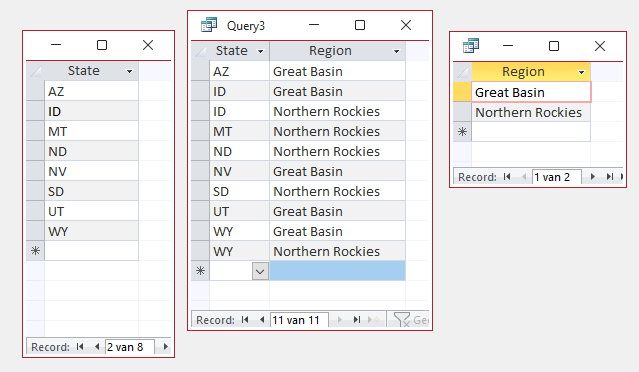Select the SD cell in State window

tap(91, 191)
